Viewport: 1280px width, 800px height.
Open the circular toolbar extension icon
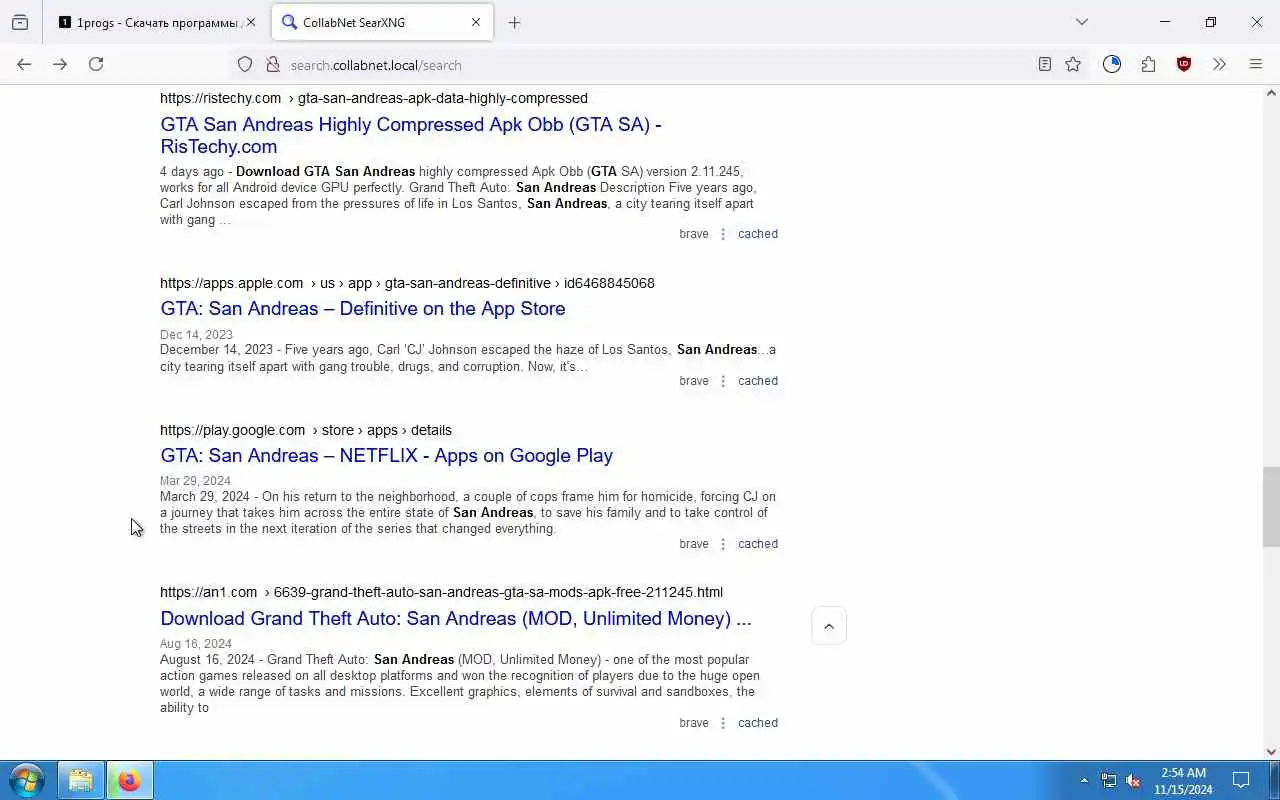1112,64
